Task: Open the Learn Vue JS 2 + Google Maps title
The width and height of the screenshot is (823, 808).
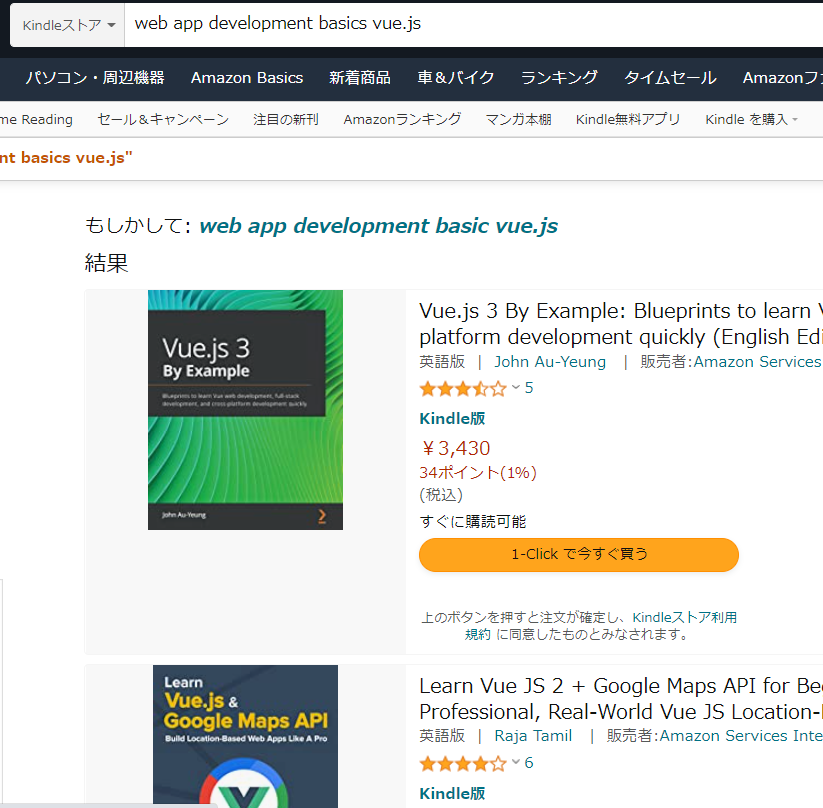Action: [x=620, y=699]
